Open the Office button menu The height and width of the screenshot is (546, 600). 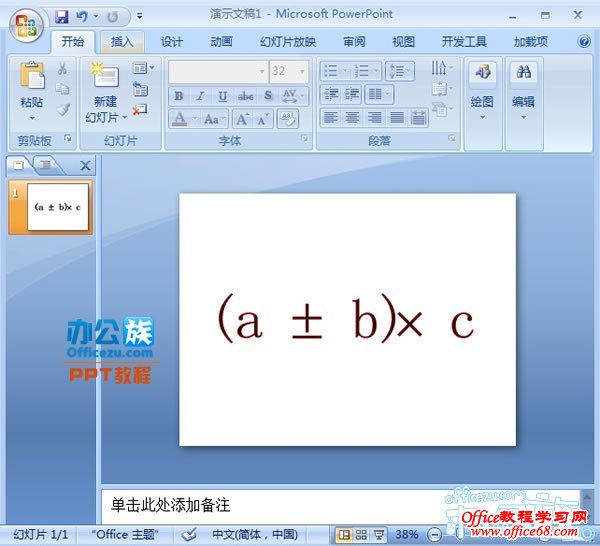coord(26,26)
